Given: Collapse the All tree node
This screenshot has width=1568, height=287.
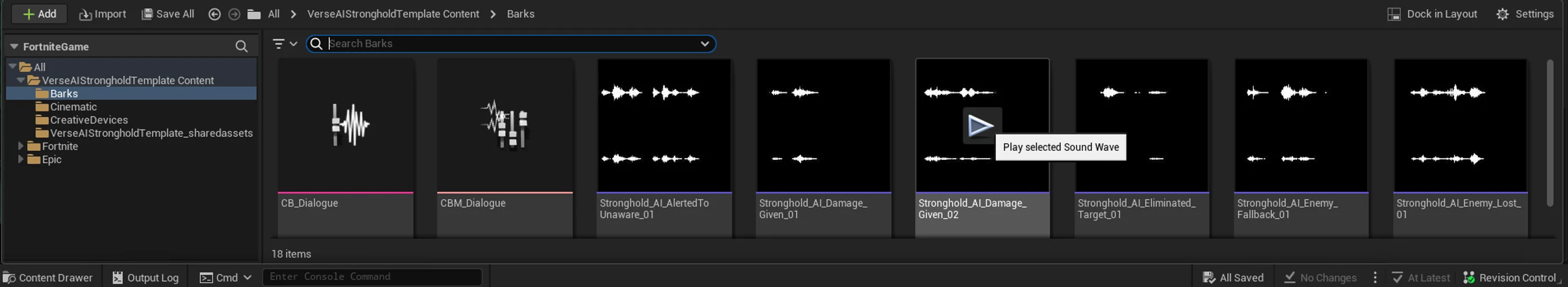Looking at the screenshot, I should point(12,67).
